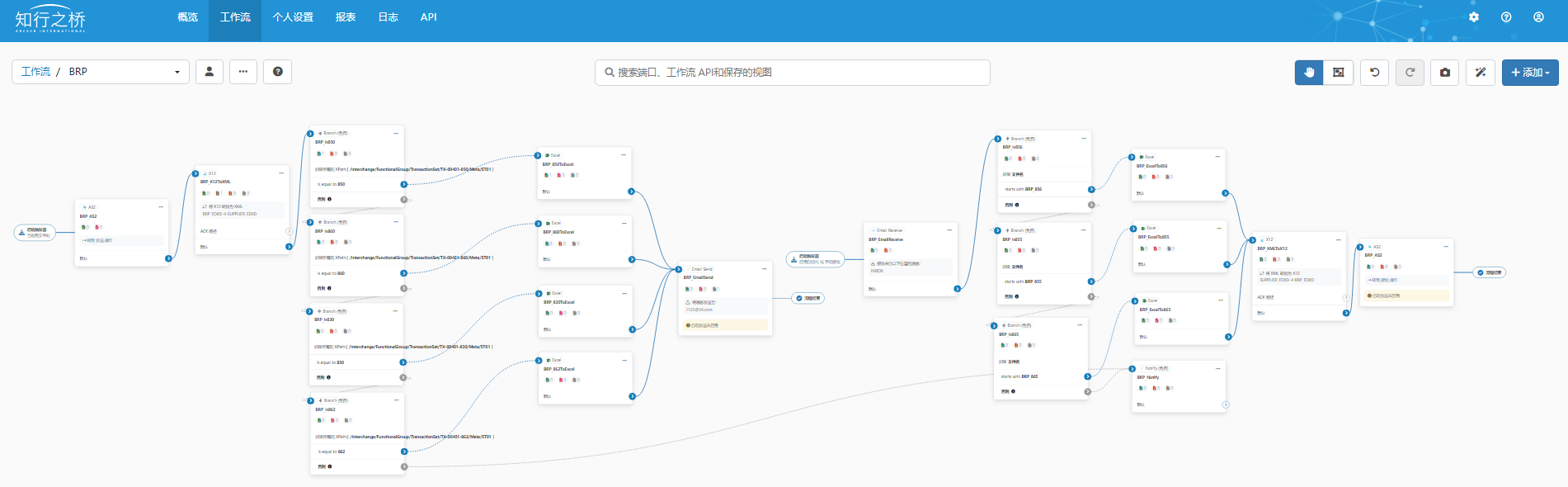Image resolution: width=1568 pixels, height=487 pixels.
Task: Open the BRP workspace dropdown
Action: pyautogui.click(x=101, y=72)
